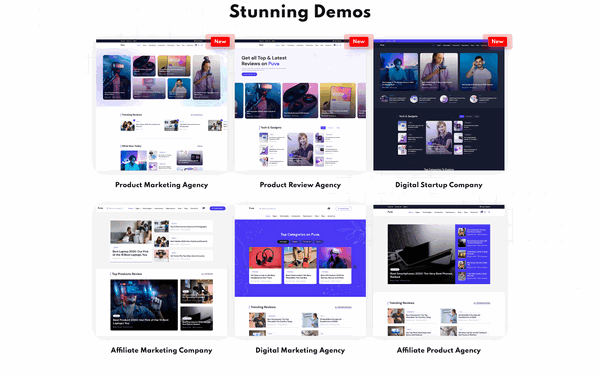
Task: Click New badge on Product Review Agency
Action: (x=359, y=41)
